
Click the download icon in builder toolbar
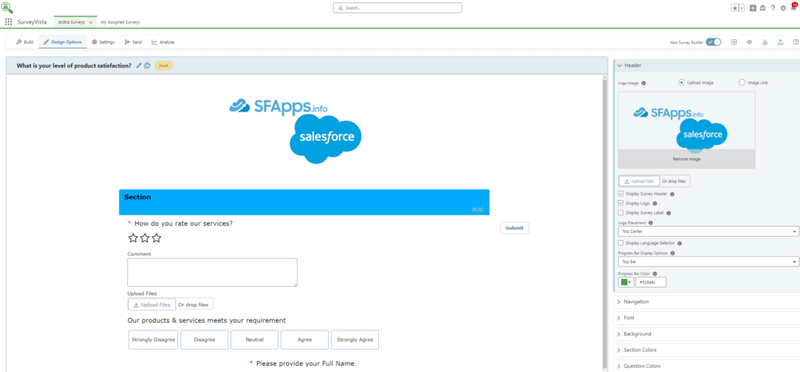point(765,42)
